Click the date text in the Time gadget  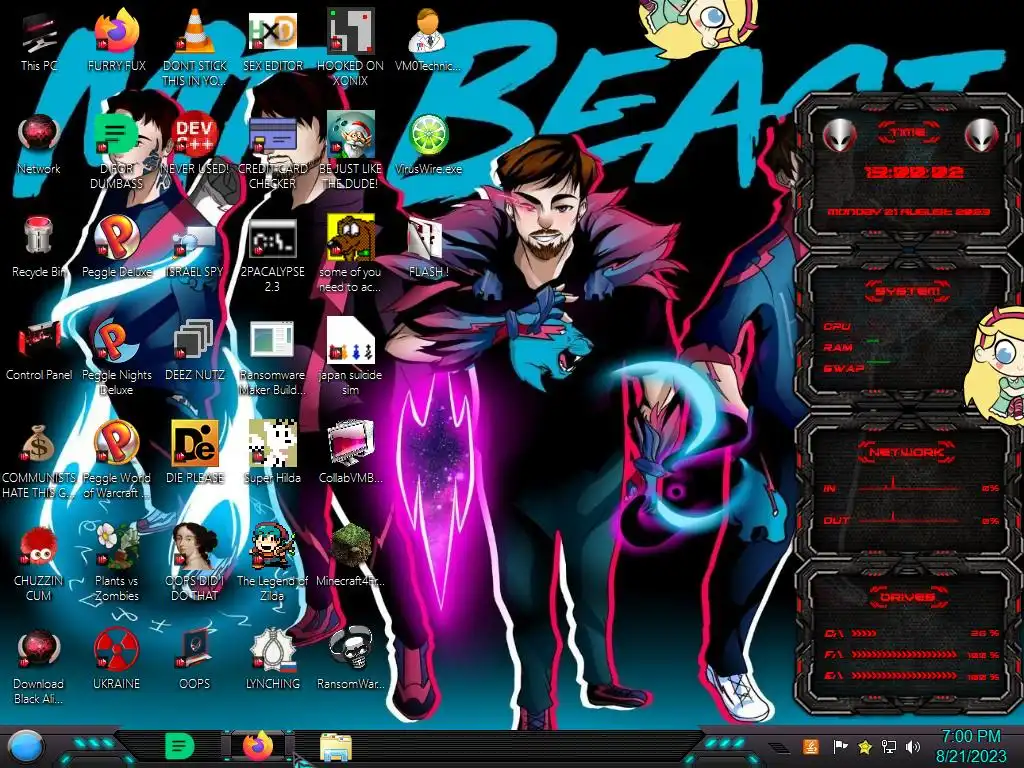(908, 212)
